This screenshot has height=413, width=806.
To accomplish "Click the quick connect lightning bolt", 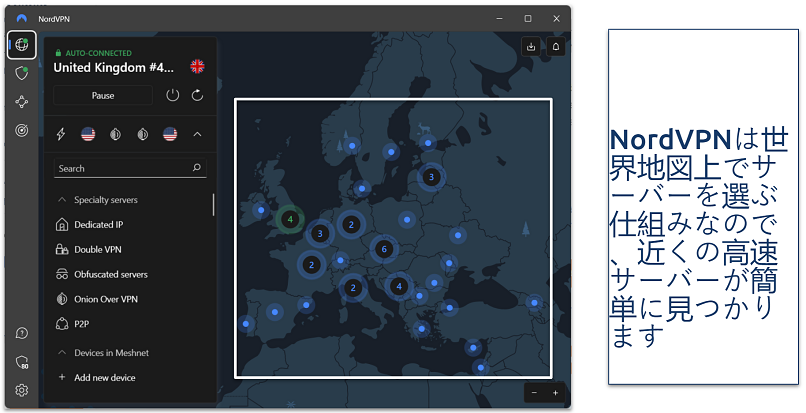I will (61, 134).
